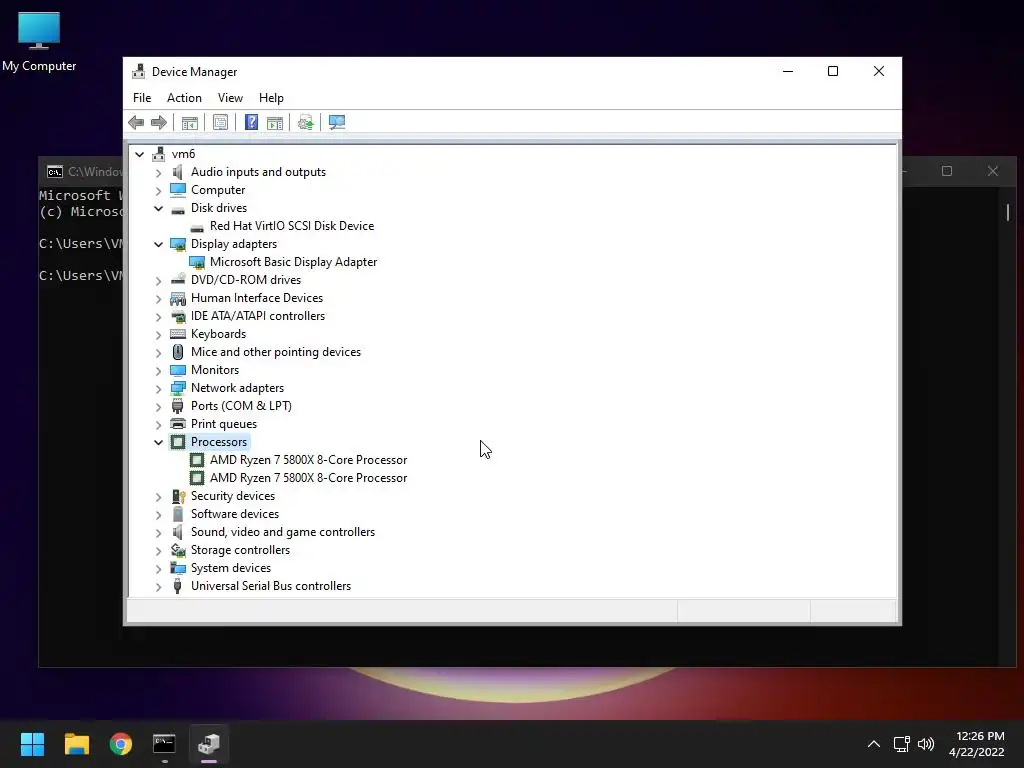Viewport: 1024px width, 768px height.
Task: Click the System devices folder icon
Action: [178, 568]
